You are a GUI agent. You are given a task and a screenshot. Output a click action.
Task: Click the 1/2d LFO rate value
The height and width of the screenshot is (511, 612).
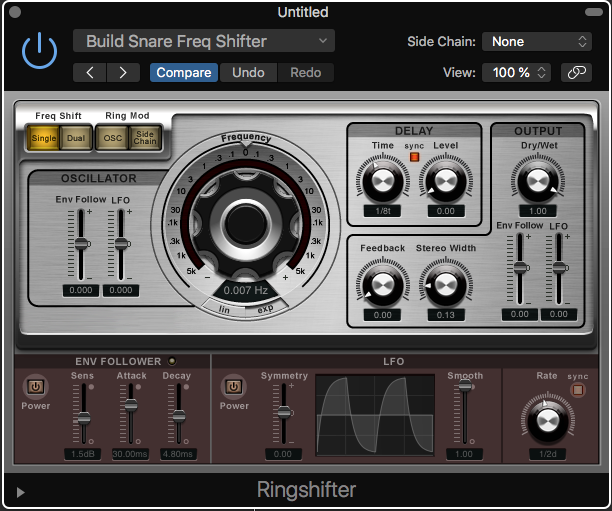click(x=548, y=454)
